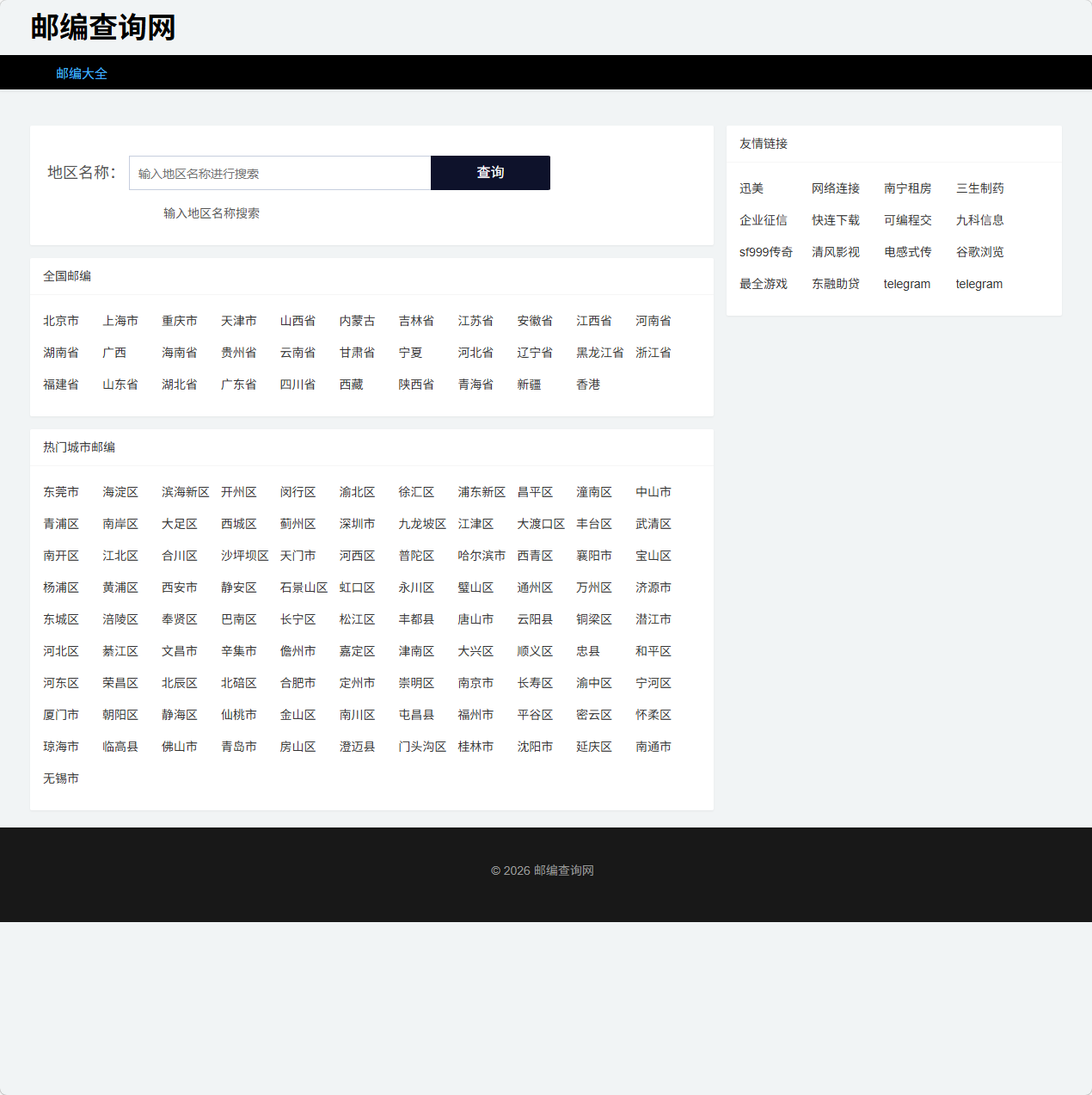Click the 邮编大全 navigation menu item
This screenshot has height=1095, width=1092.
(82, 73)
